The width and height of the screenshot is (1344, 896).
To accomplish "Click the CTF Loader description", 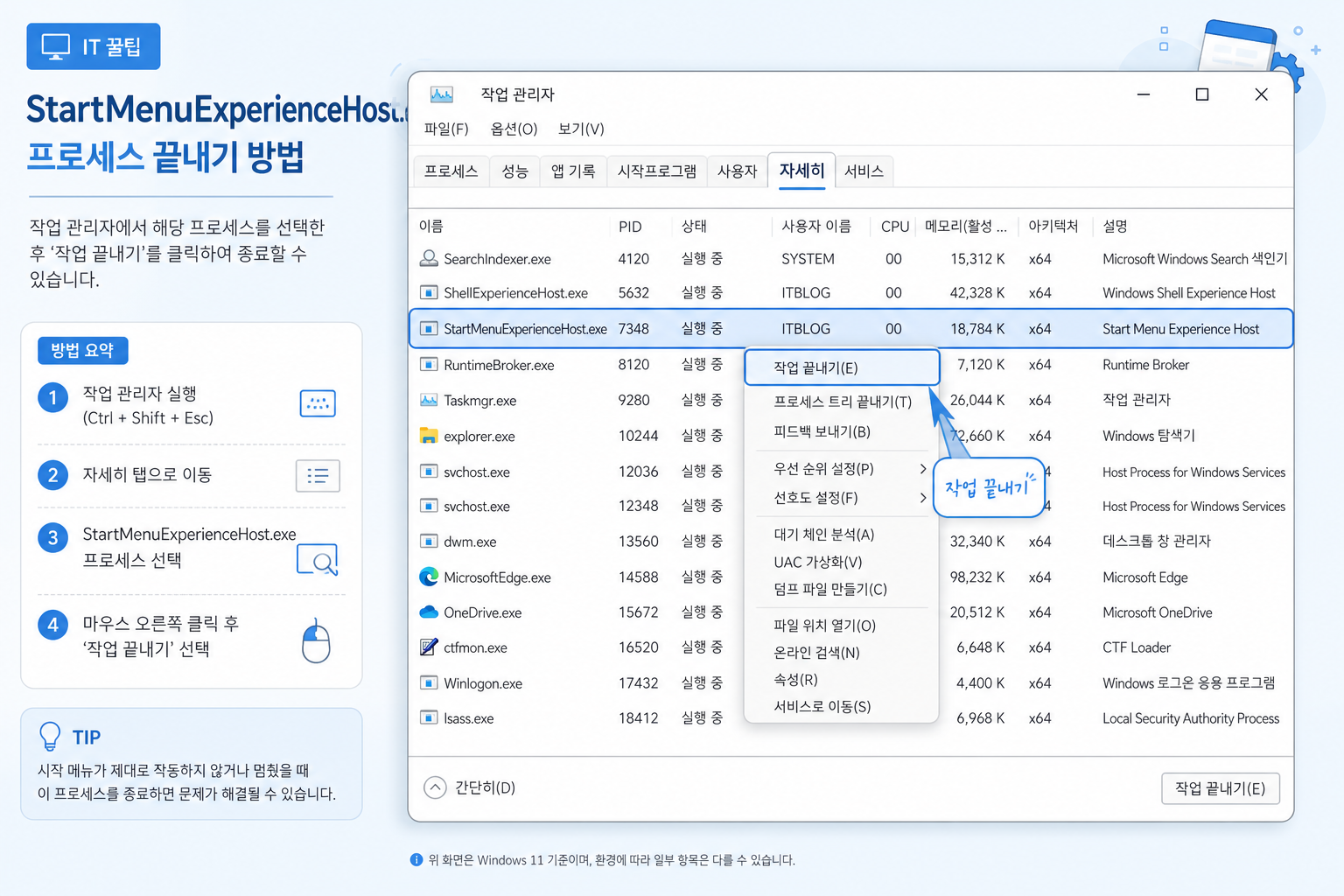I will click(1136, 647).
